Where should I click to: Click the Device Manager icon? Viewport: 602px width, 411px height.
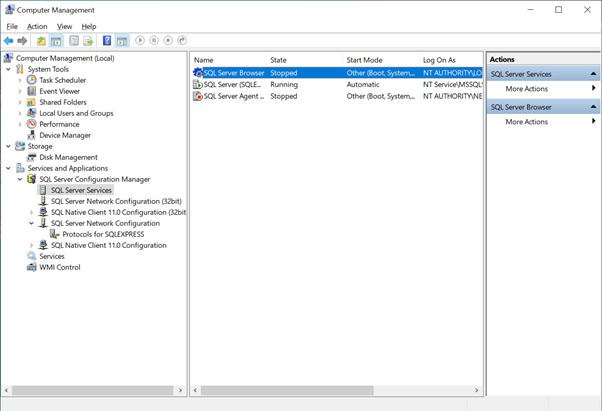click(31, 135)
